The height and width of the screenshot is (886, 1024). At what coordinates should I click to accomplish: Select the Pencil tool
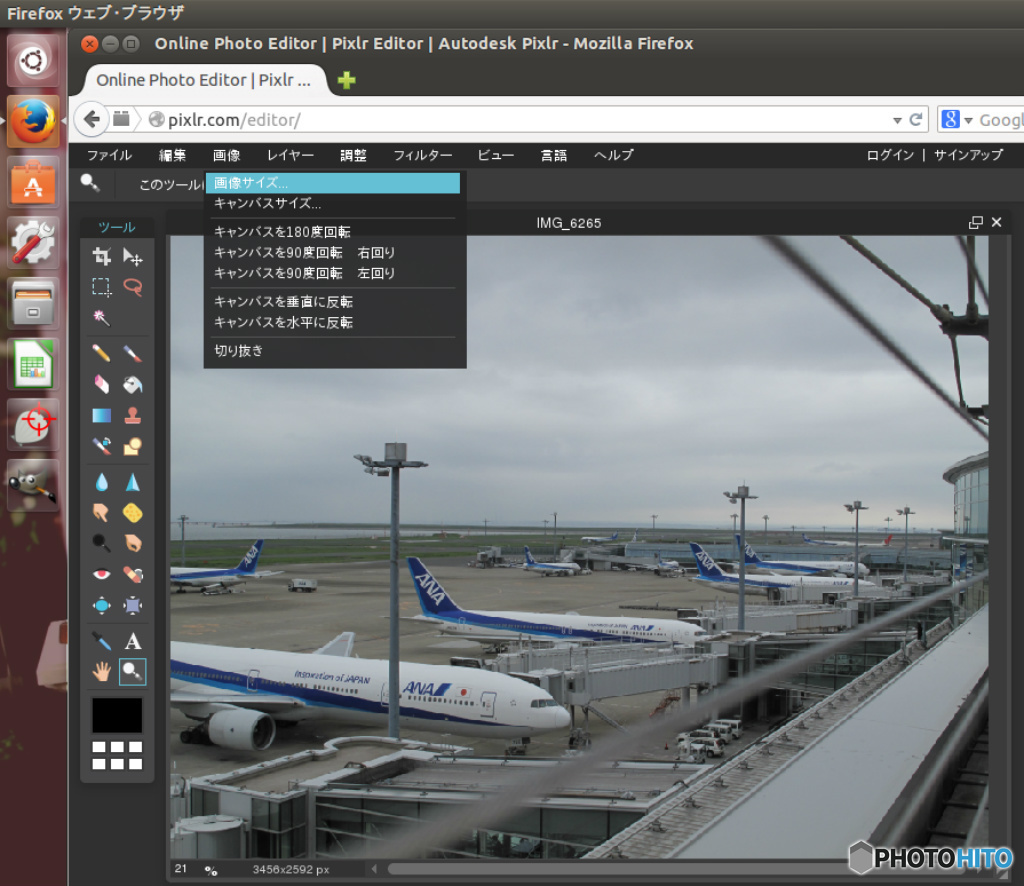pyautogui.click(x=101, y=353)
